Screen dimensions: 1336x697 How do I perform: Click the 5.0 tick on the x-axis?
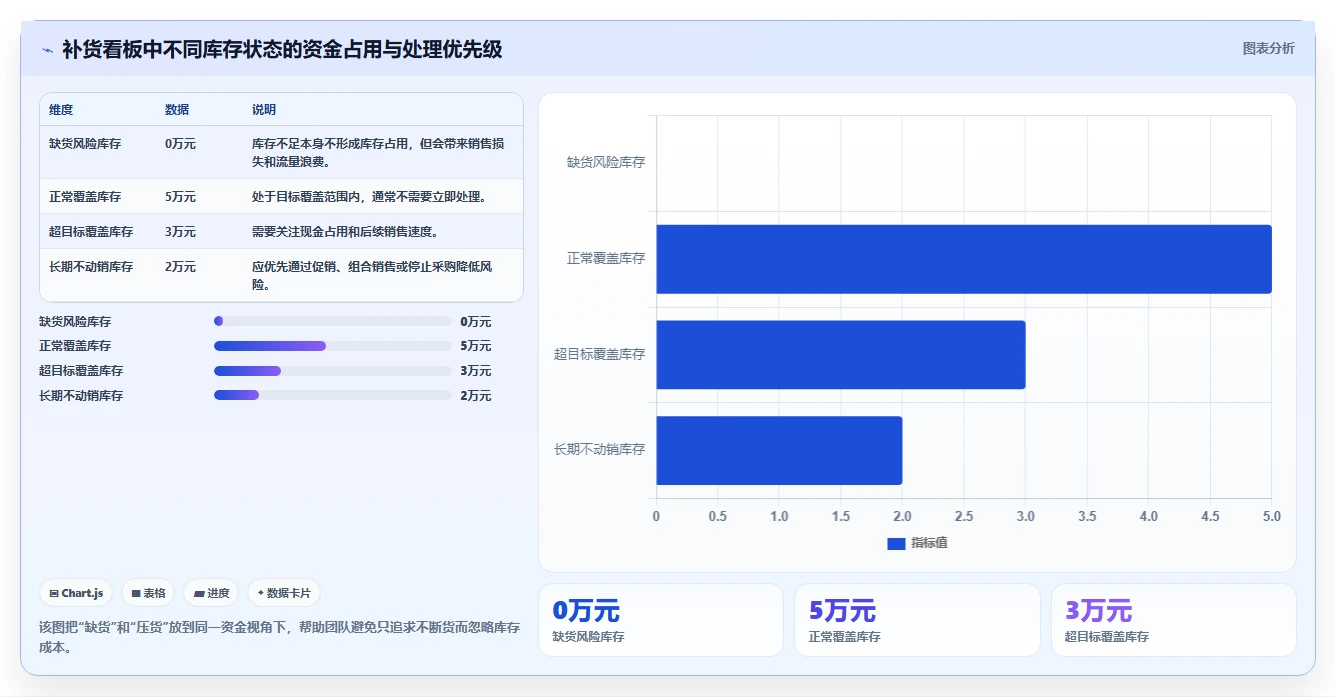(x=1272, y=517)
